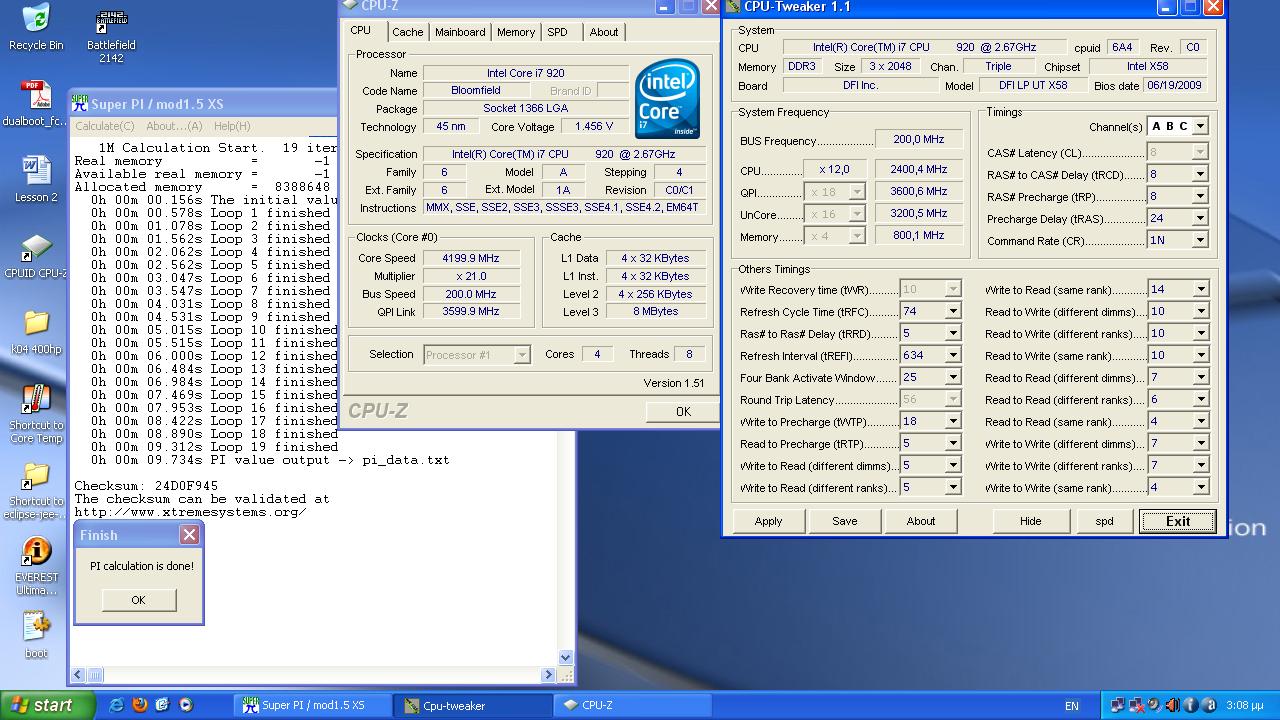Click Hide in CPU-Tweaker
The image size is (1280, 720).
(x=1030, y=521)
